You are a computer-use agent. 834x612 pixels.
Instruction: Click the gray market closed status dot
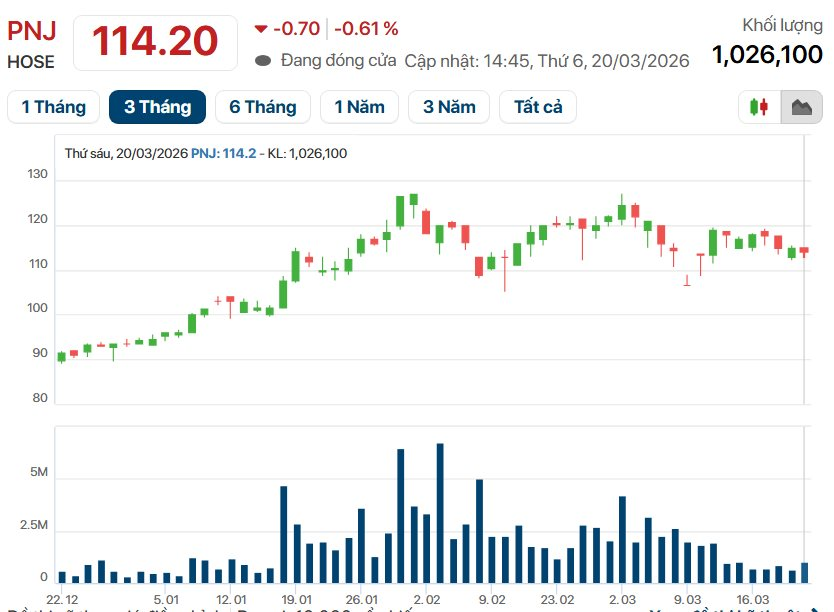click(x=264, y=60)
